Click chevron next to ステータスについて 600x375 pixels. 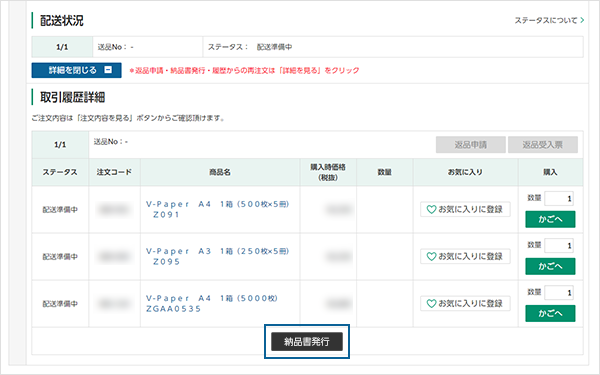pos(582,20)
